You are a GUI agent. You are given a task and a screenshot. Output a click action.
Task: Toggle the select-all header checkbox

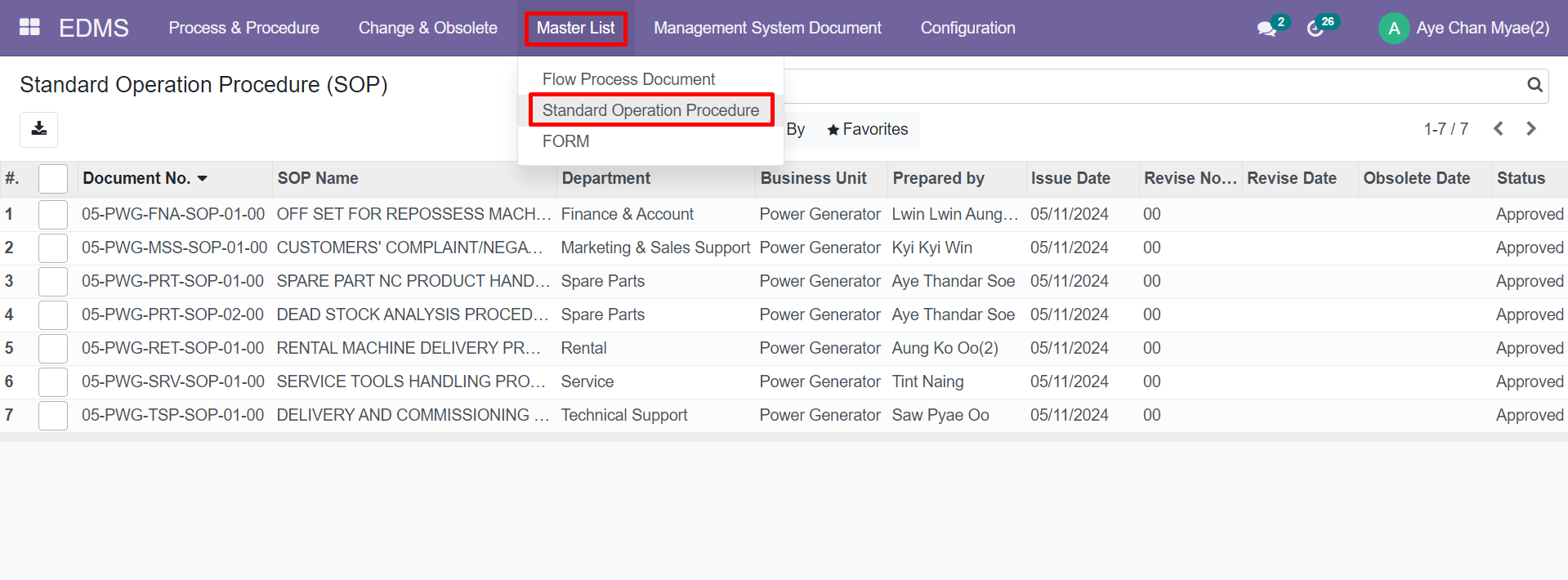53,179
